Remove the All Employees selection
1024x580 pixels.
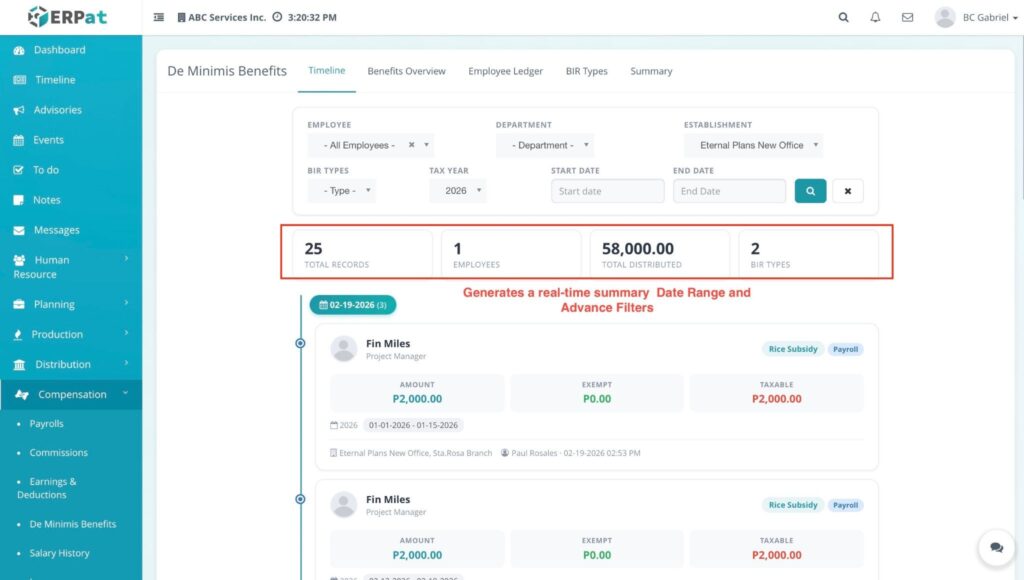411,145
